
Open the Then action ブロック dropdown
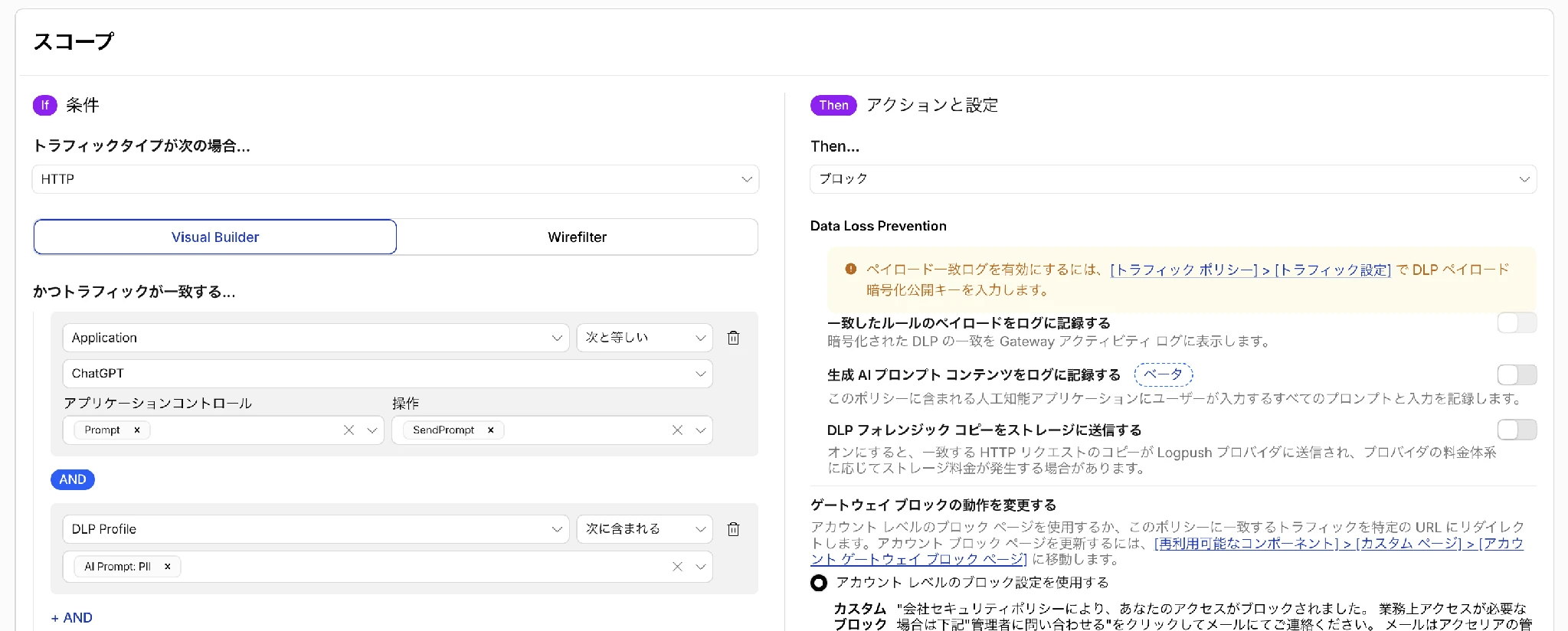coord(1173,179)
